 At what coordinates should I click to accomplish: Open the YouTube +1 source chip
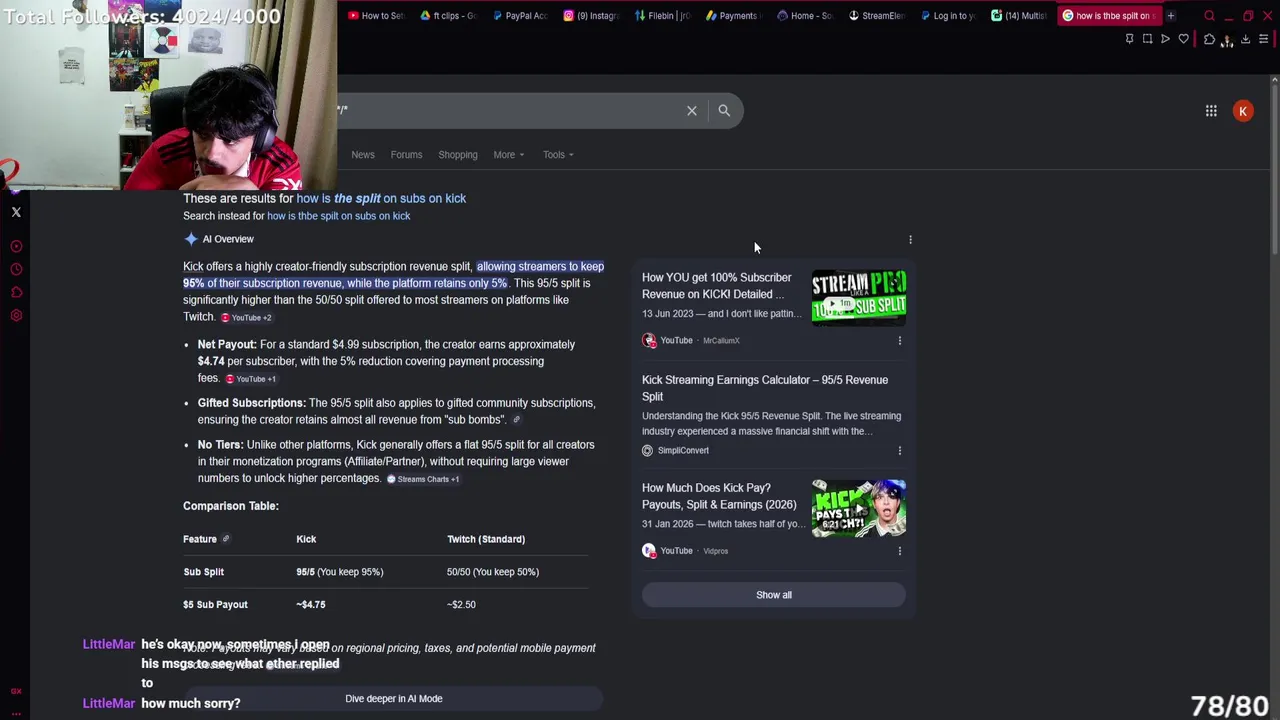point(250,379)
